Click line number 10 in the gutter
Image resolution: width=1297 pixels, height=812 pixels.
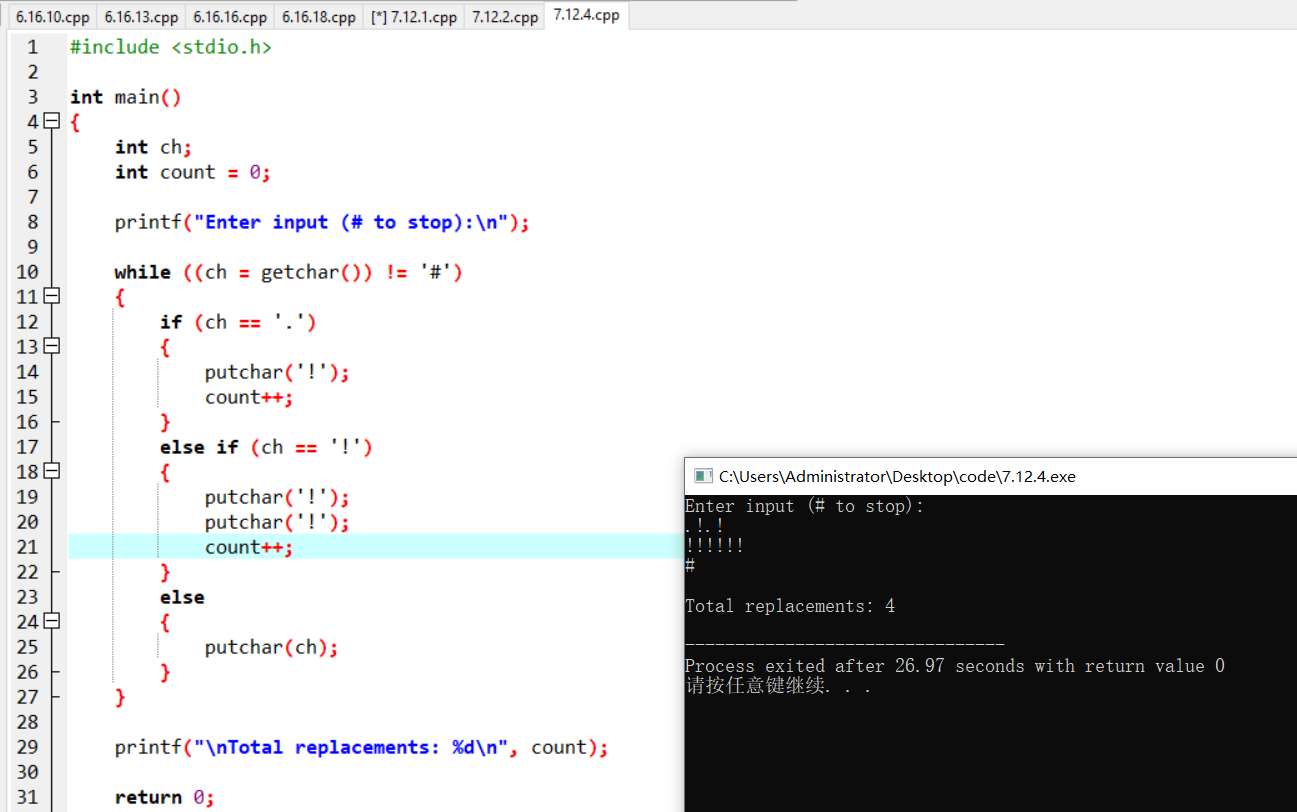click(27, 272)
